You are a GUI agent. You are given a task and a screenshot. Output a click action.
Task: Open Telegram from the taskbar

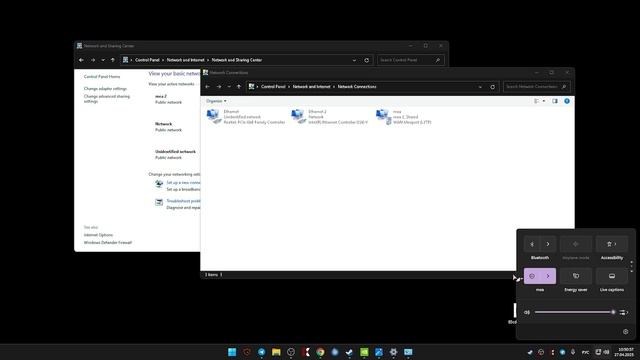(261, 352)
